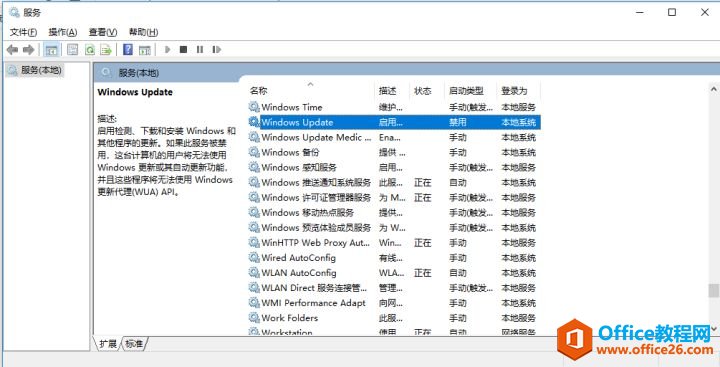The height and width of the screenshot is (367, 720).
Task: Click the gear icon beside Windows 备份
Action: [254, 152]
